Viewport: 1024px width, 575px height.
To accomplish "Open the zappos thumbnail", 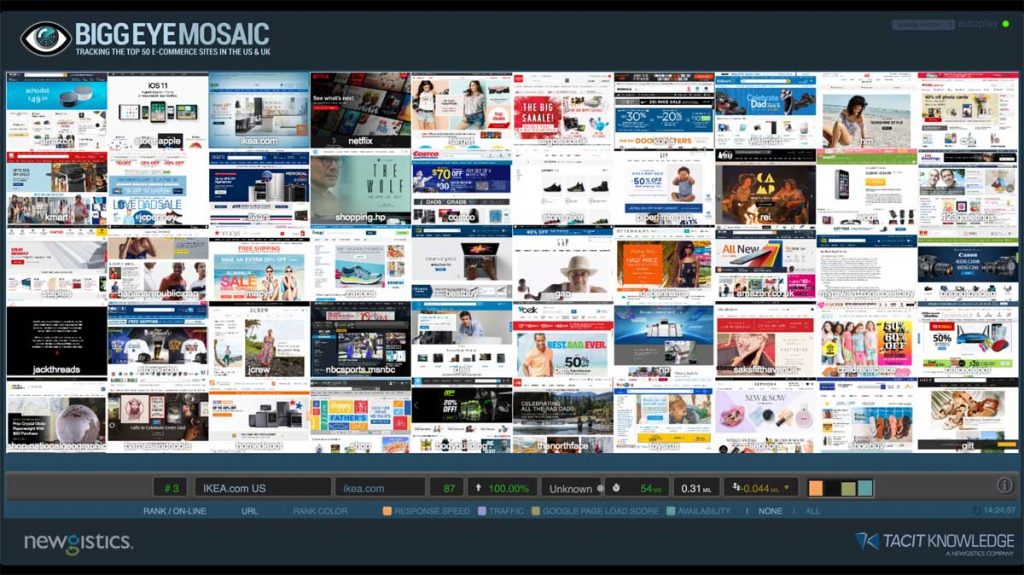I will pos(360,263).
